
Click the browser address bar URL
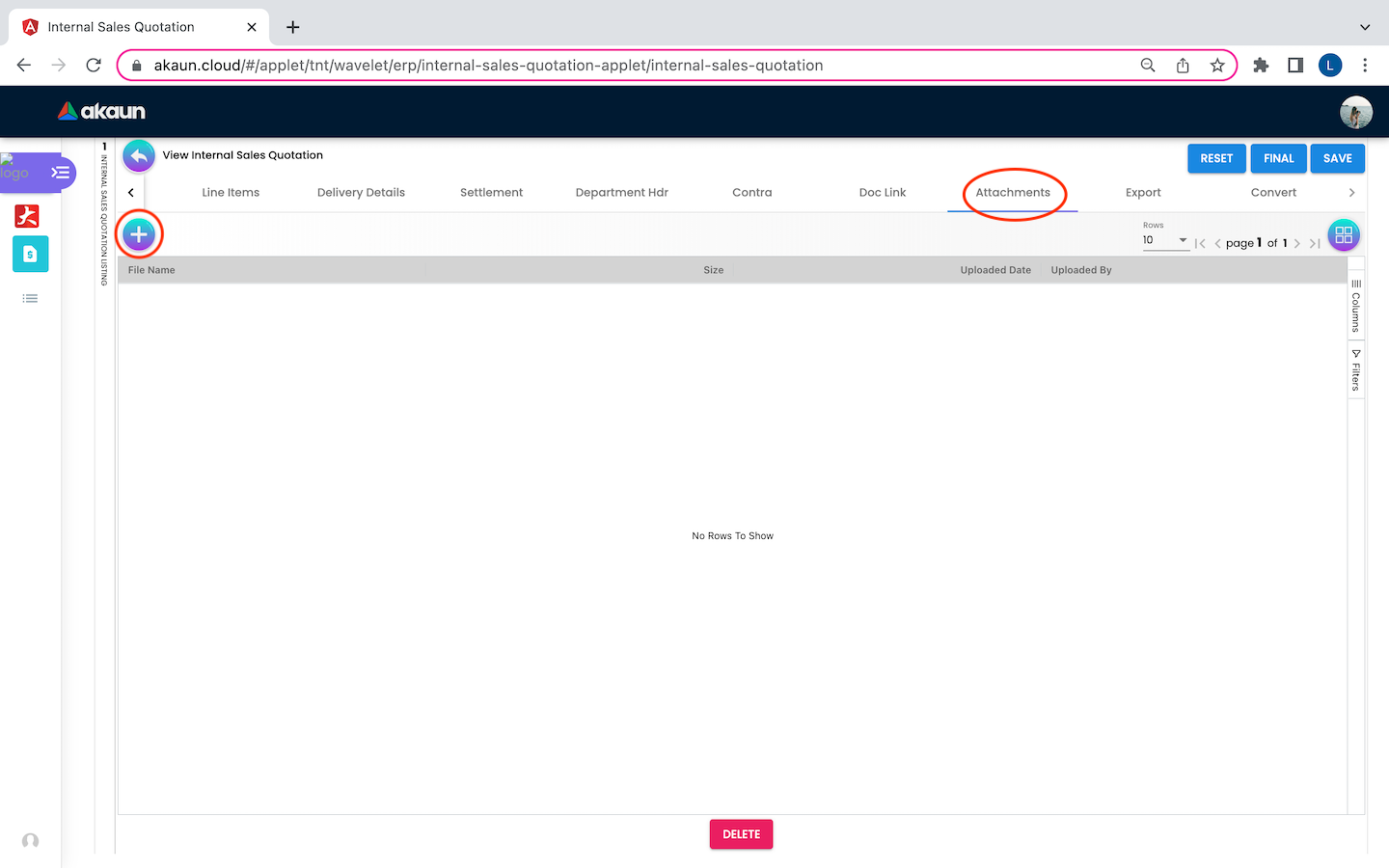tap(488, 66)
